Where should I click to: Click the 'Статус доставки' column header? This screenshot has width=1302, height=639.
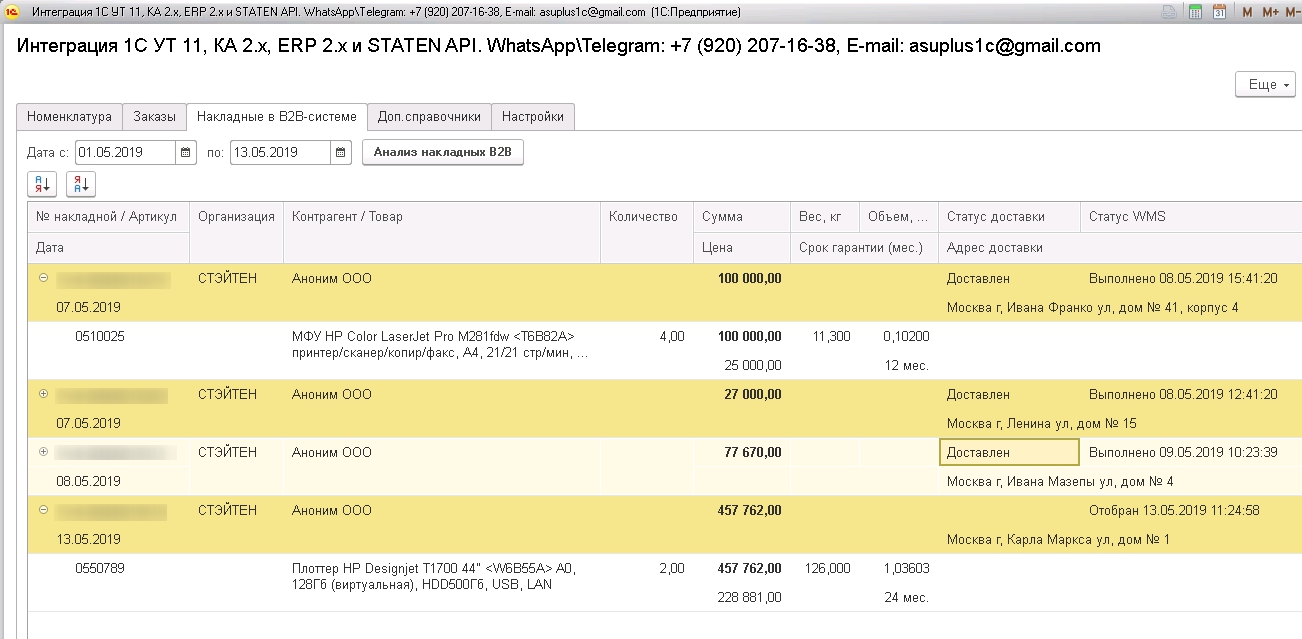click(1009, 217)
